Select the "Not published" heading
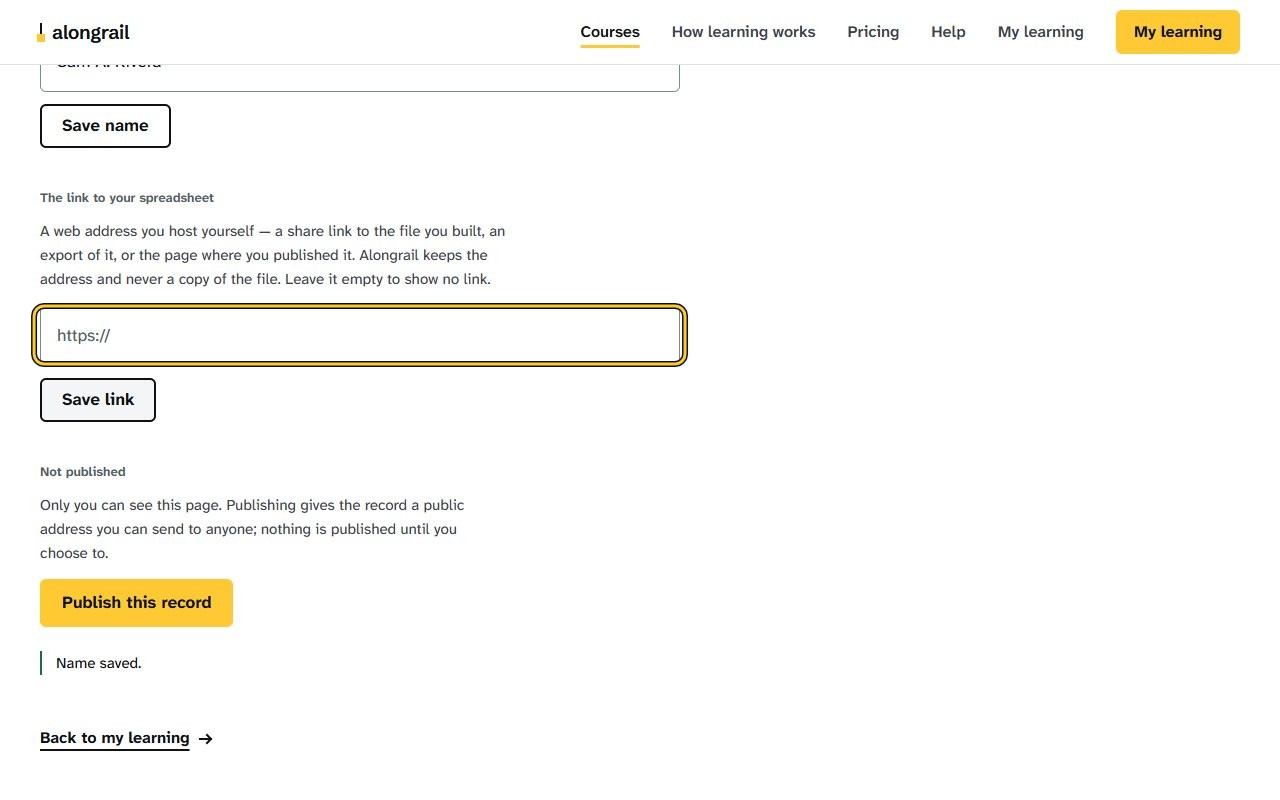This screenshot has width=1280, height=800. click(x=83, y=472)
